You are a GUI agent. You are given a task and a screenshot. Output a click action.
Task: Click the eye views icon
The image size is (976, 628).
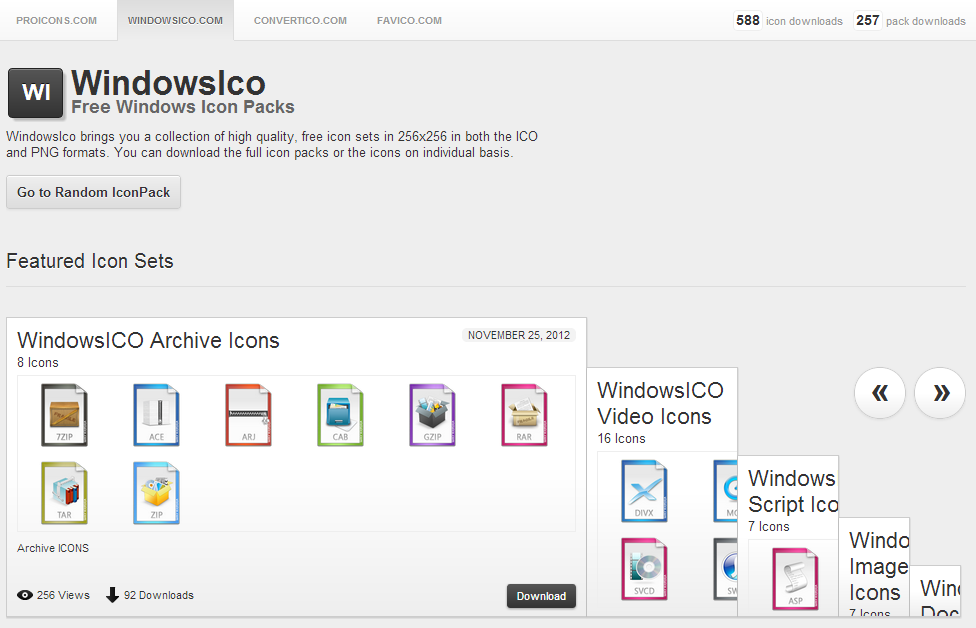pos(25,595)
